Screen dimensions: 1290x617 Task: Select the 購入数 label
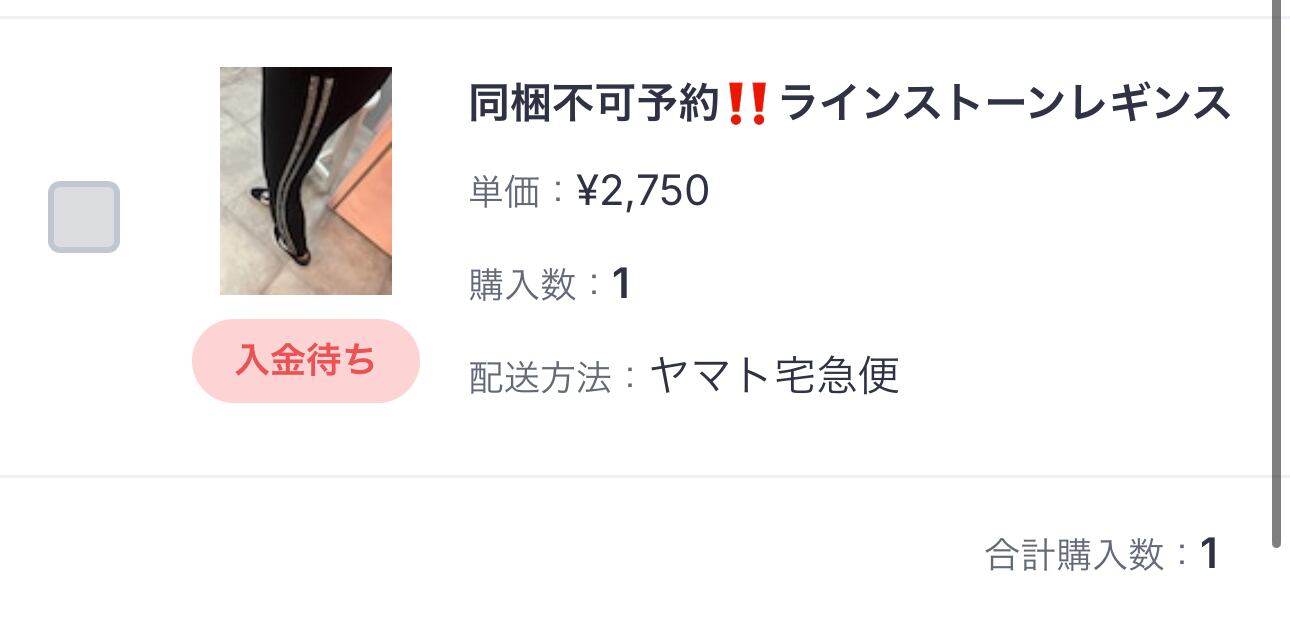click(x=523, y=285)
